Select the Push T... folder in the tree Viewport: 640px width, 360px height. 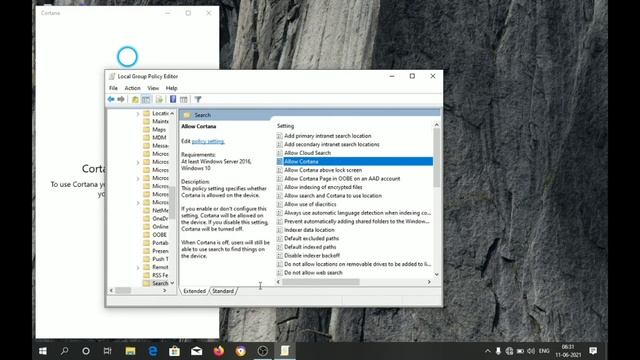[156, 259]
